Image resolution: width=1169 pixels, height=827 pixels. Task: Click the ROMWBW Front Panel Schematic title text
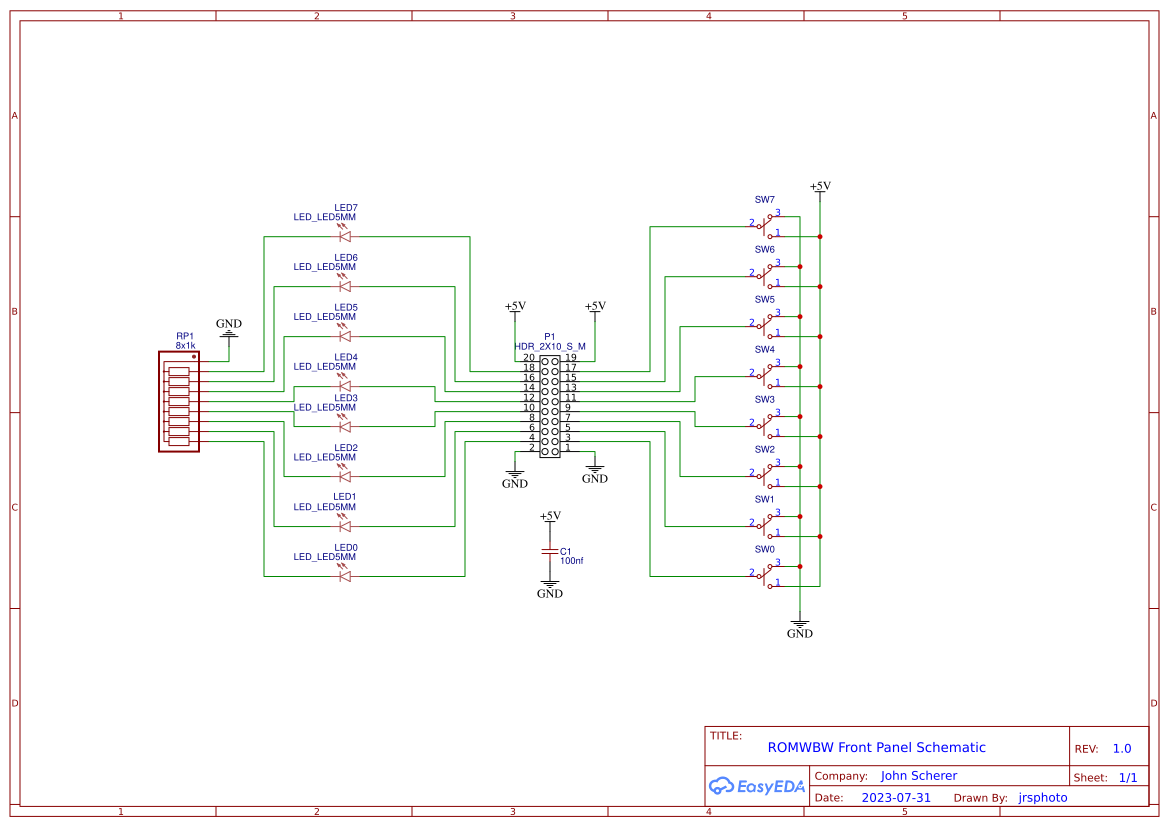[876, 747]
